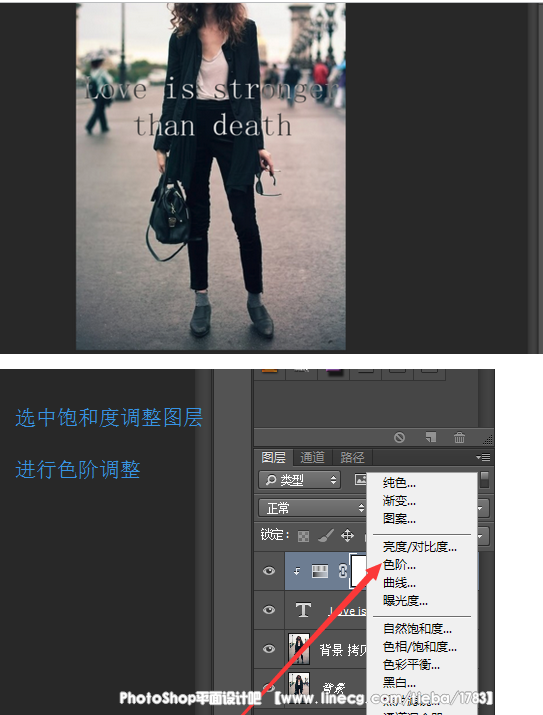Toggle lock transparent pixels icon
The image size is (543, 715).
[303, 536]
